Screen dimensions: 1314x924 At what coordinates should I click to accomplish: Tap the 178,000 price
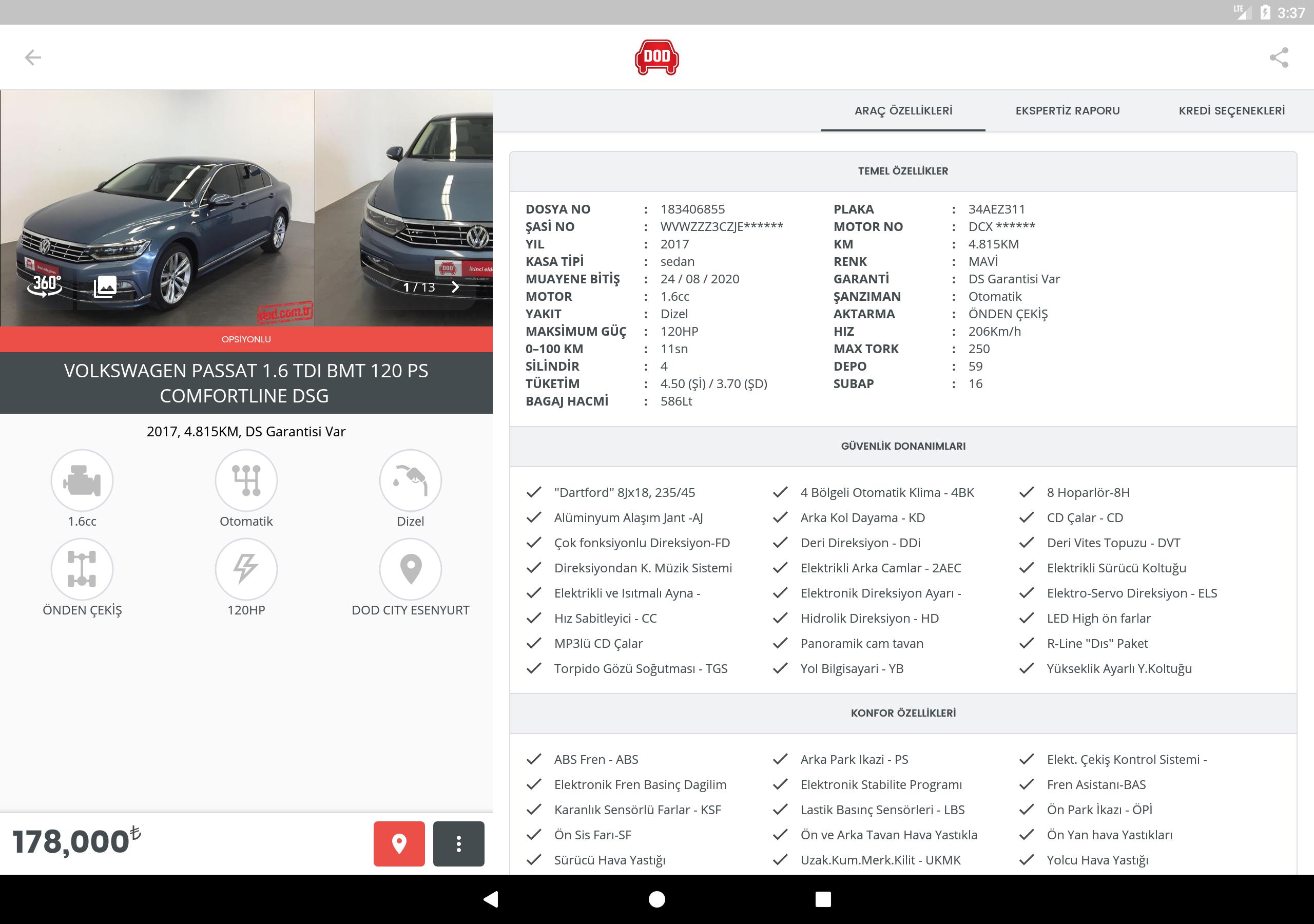click(x=76, y=841)
